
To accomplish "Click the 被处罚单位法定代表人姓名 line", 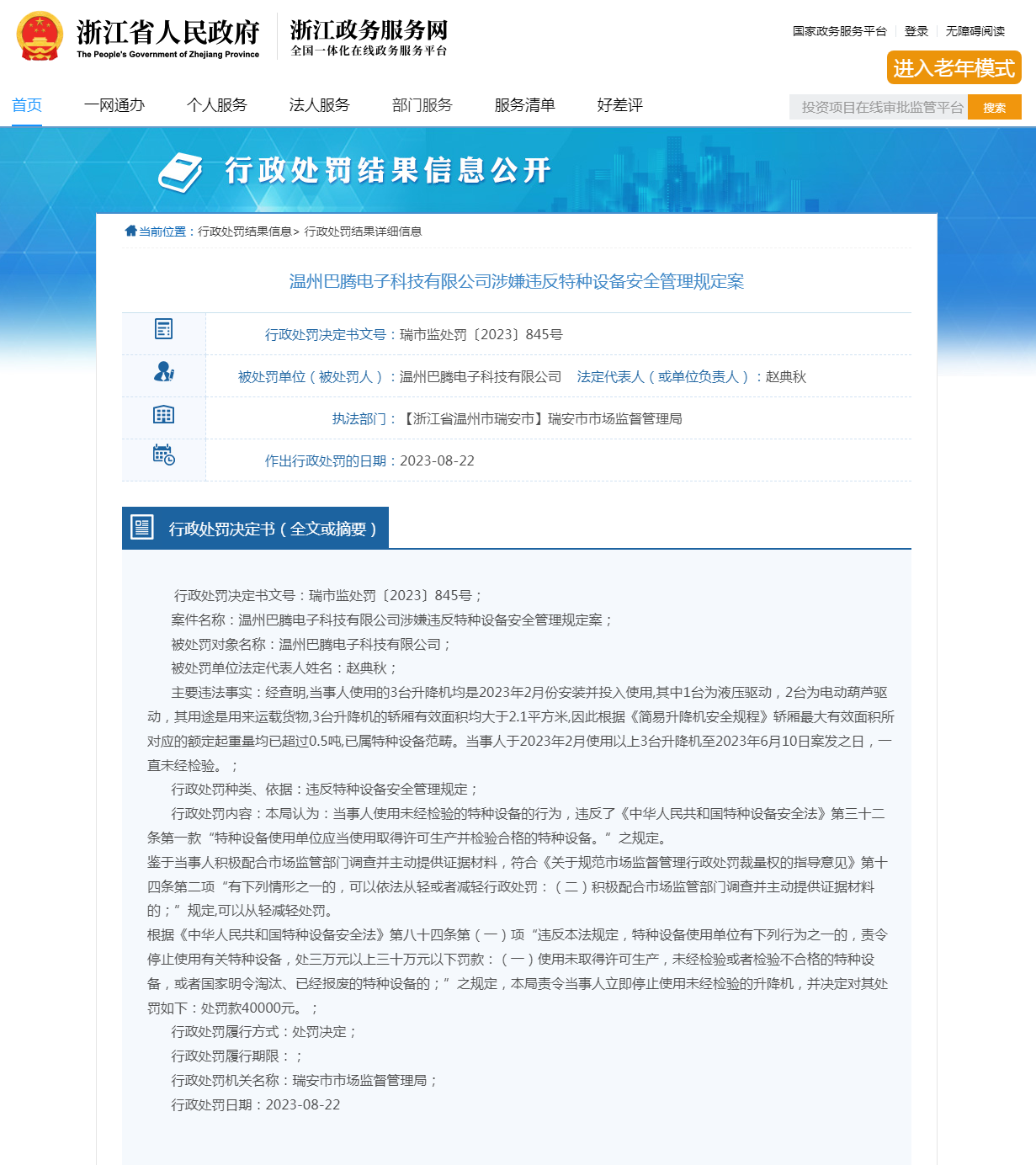I will click(x=284, y=668).
